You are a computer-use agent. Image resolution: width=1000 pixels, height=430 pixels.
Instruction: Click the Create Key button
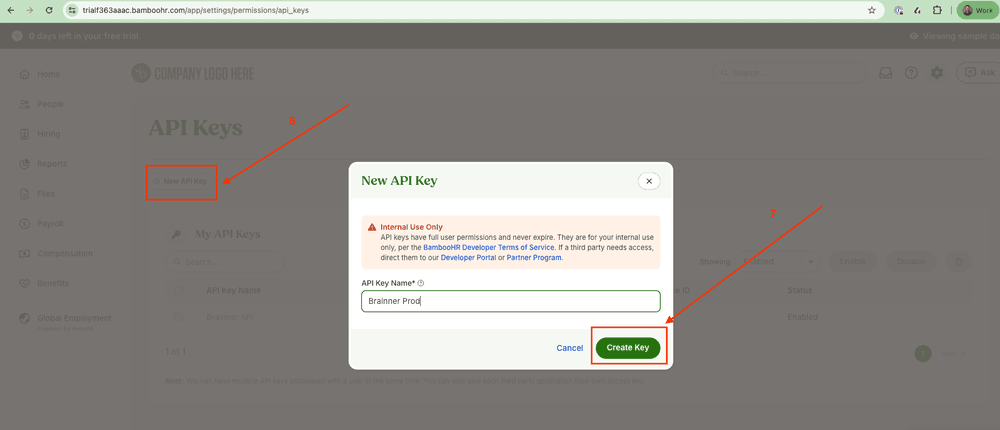click(x=628, y=348)
